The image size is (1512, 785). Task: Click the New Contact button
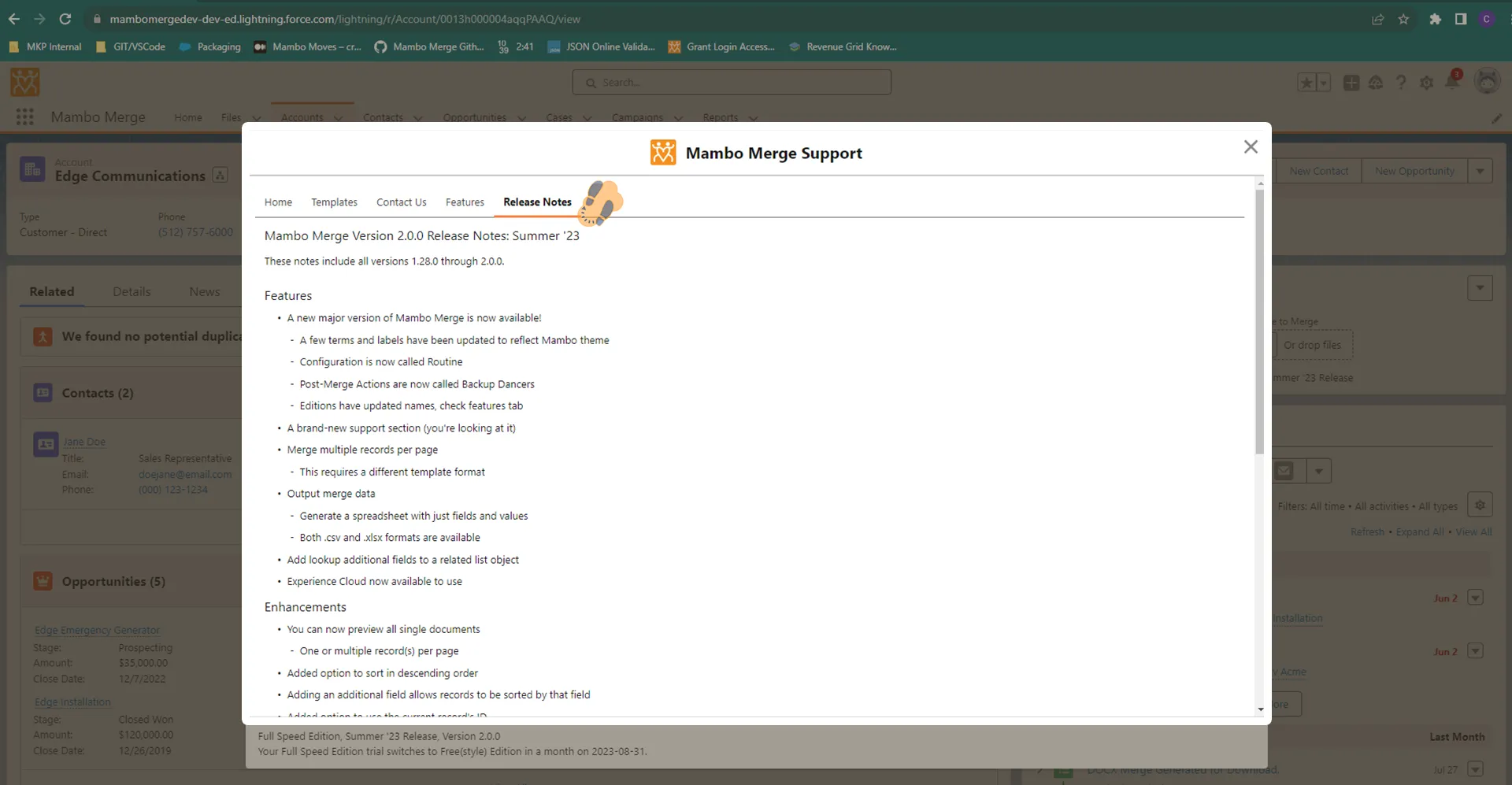click(x=1318, y=171)
